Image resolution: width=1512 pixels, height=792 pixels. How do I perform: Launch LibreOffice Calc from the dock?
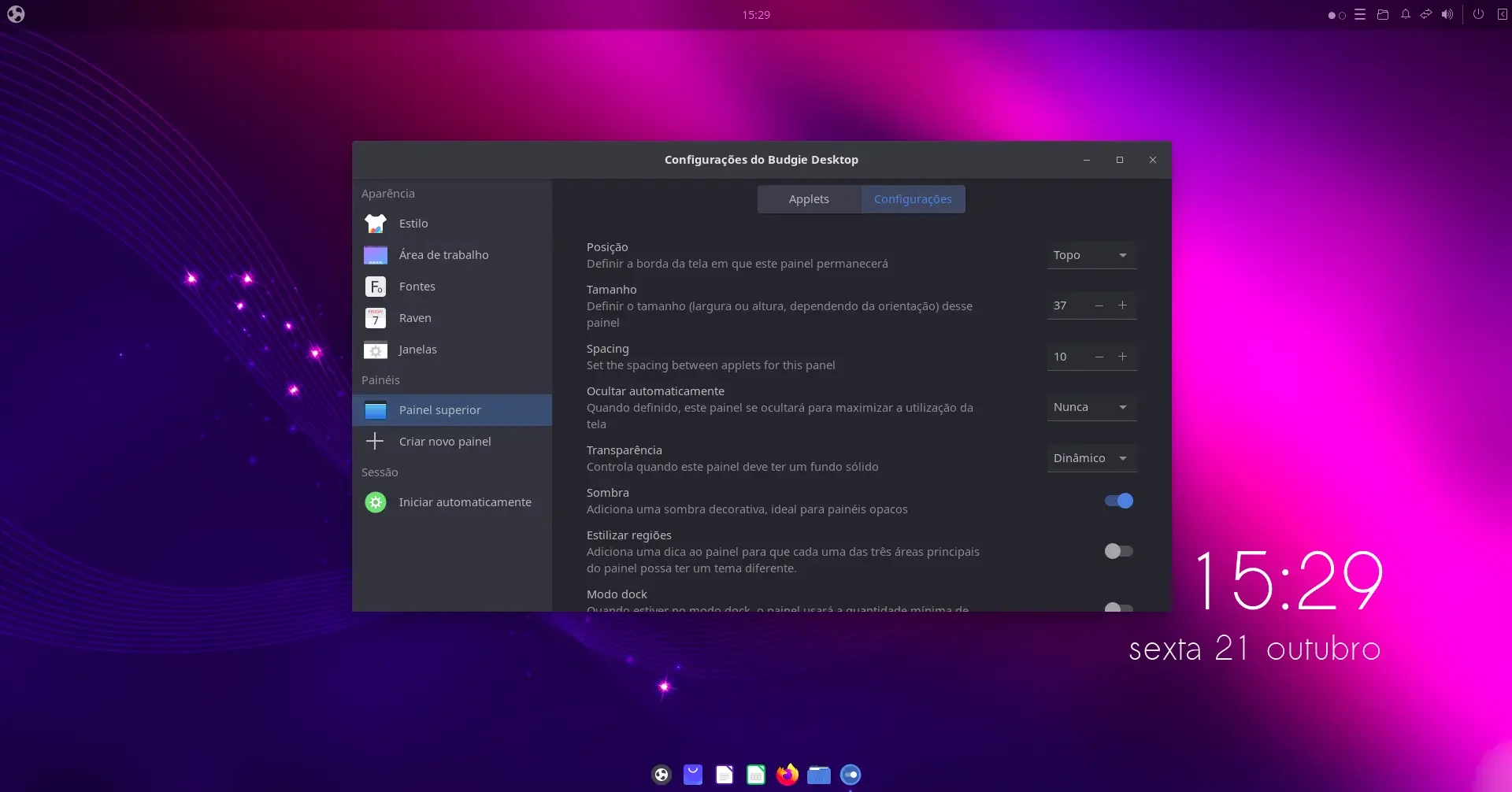(x=756, y=775)
